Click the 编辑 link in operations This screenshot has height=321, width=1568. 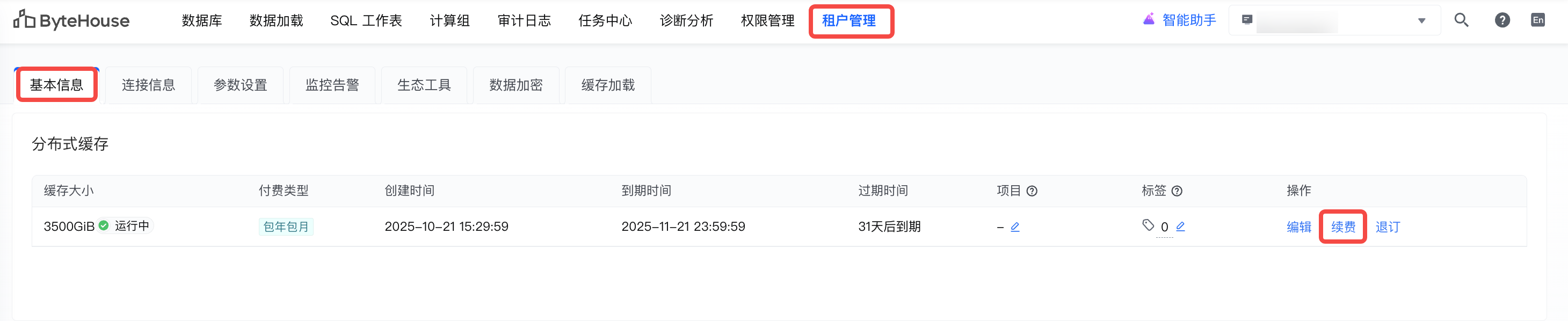(1298, 228)
